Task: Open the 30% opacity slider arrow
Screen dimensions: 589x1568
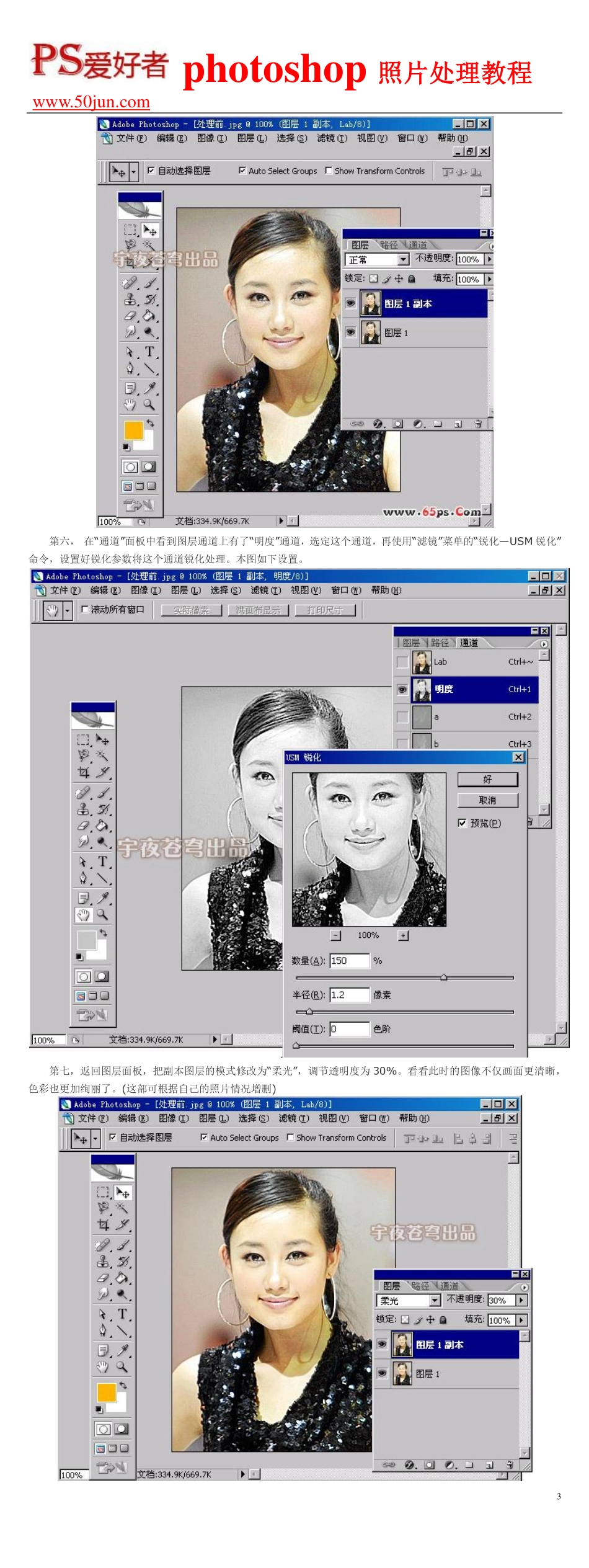Action: (x=521, y=1299)
